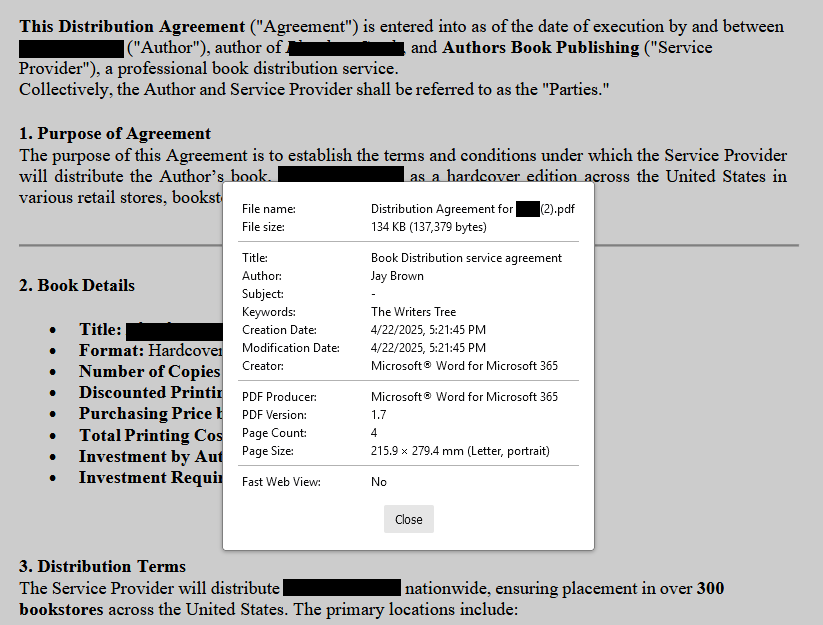Image resolution: width=823 pixels, height=625 pixels.
Task: Click the Close button on properties dialog
Action: click(408, 518)
